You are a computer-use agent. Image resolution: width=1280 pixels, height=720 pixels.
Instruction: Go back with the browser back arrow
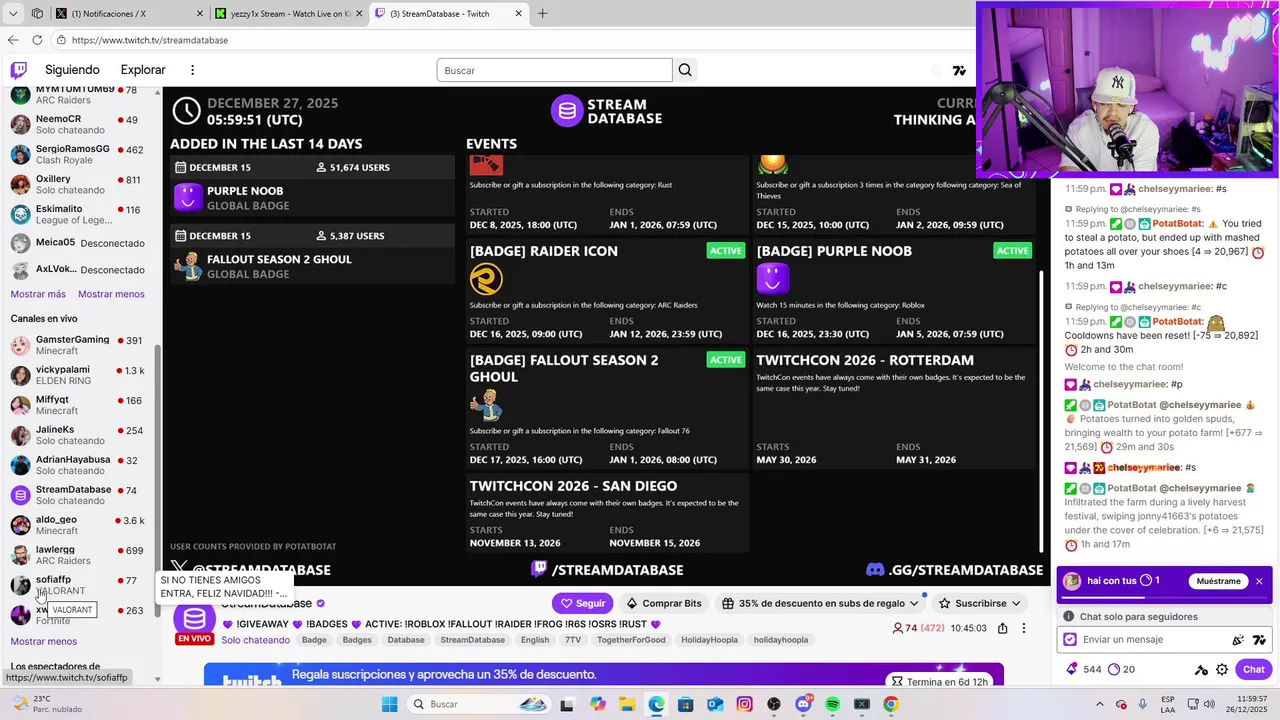(x=13, y=40)
